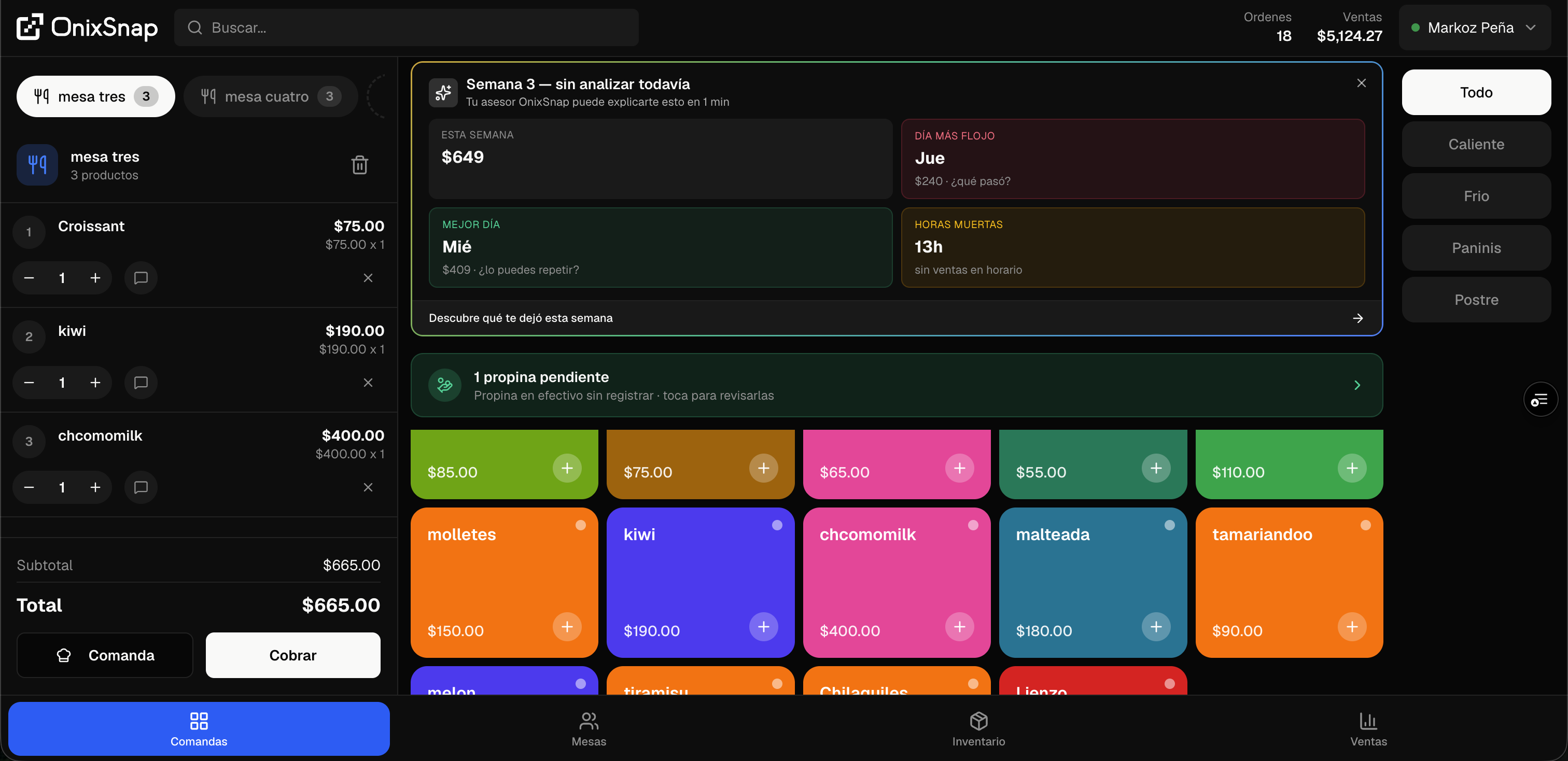
Task: Click the '3 productos' text
Action: [104, 175]
